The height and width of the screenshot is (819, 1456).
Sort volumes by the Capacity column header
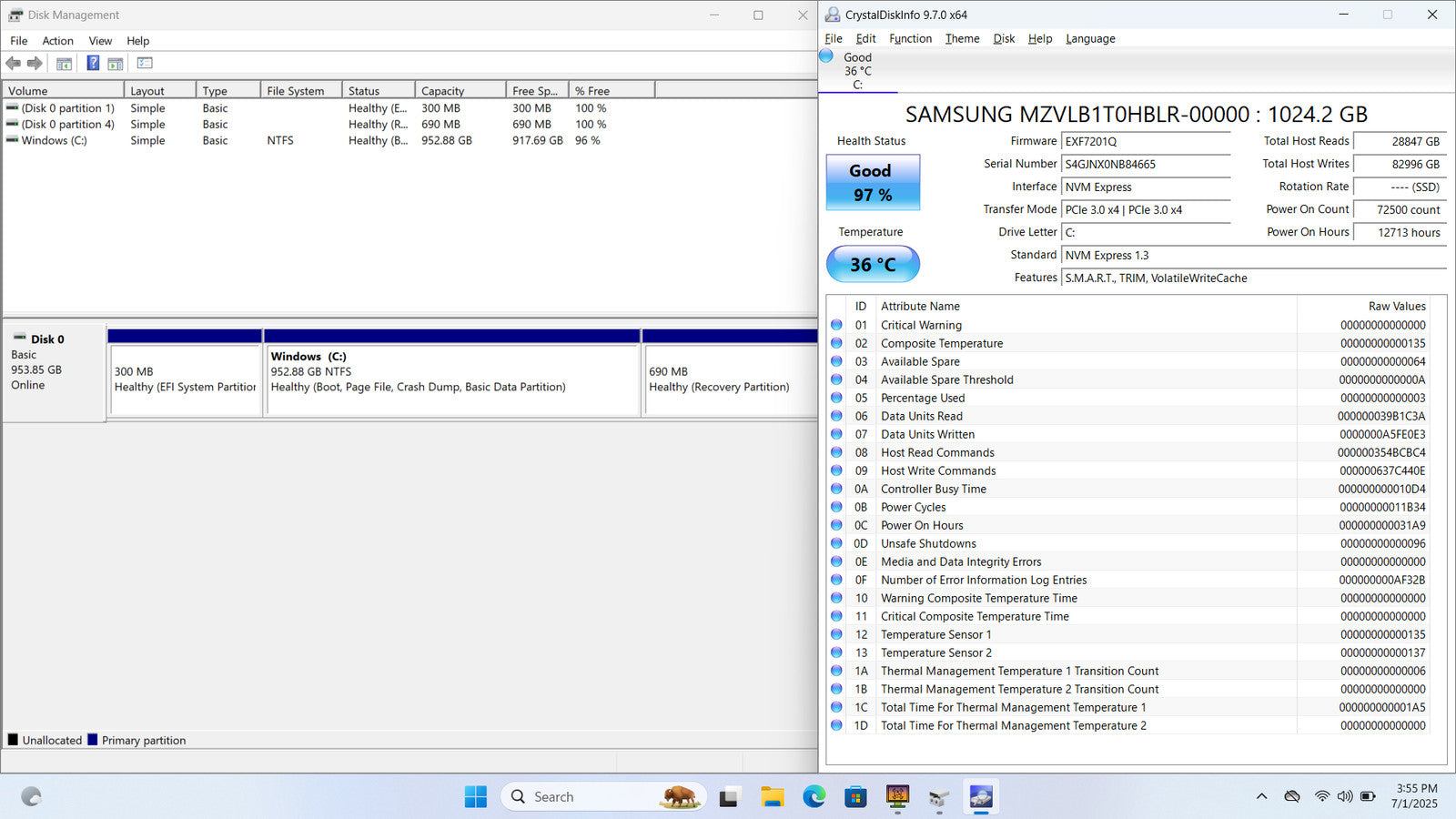(460, 91)
